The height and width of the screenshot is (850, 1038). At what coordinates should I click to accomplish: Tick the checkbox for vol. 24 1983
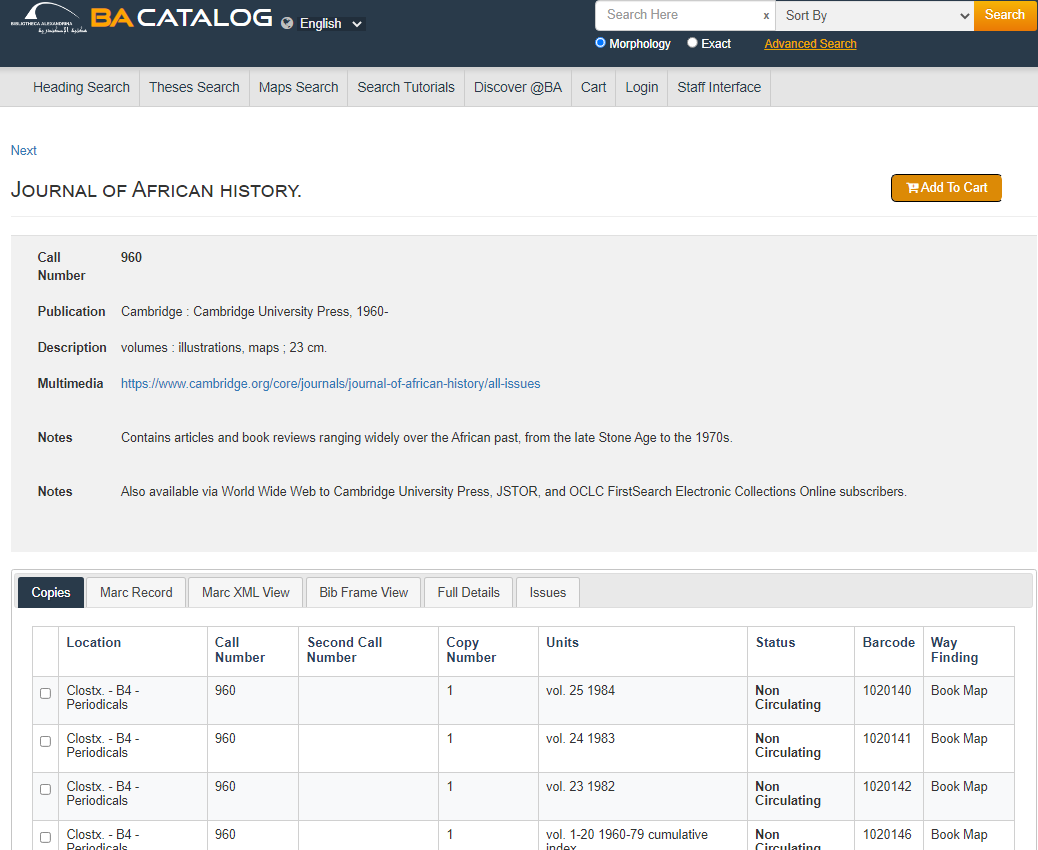45,741
